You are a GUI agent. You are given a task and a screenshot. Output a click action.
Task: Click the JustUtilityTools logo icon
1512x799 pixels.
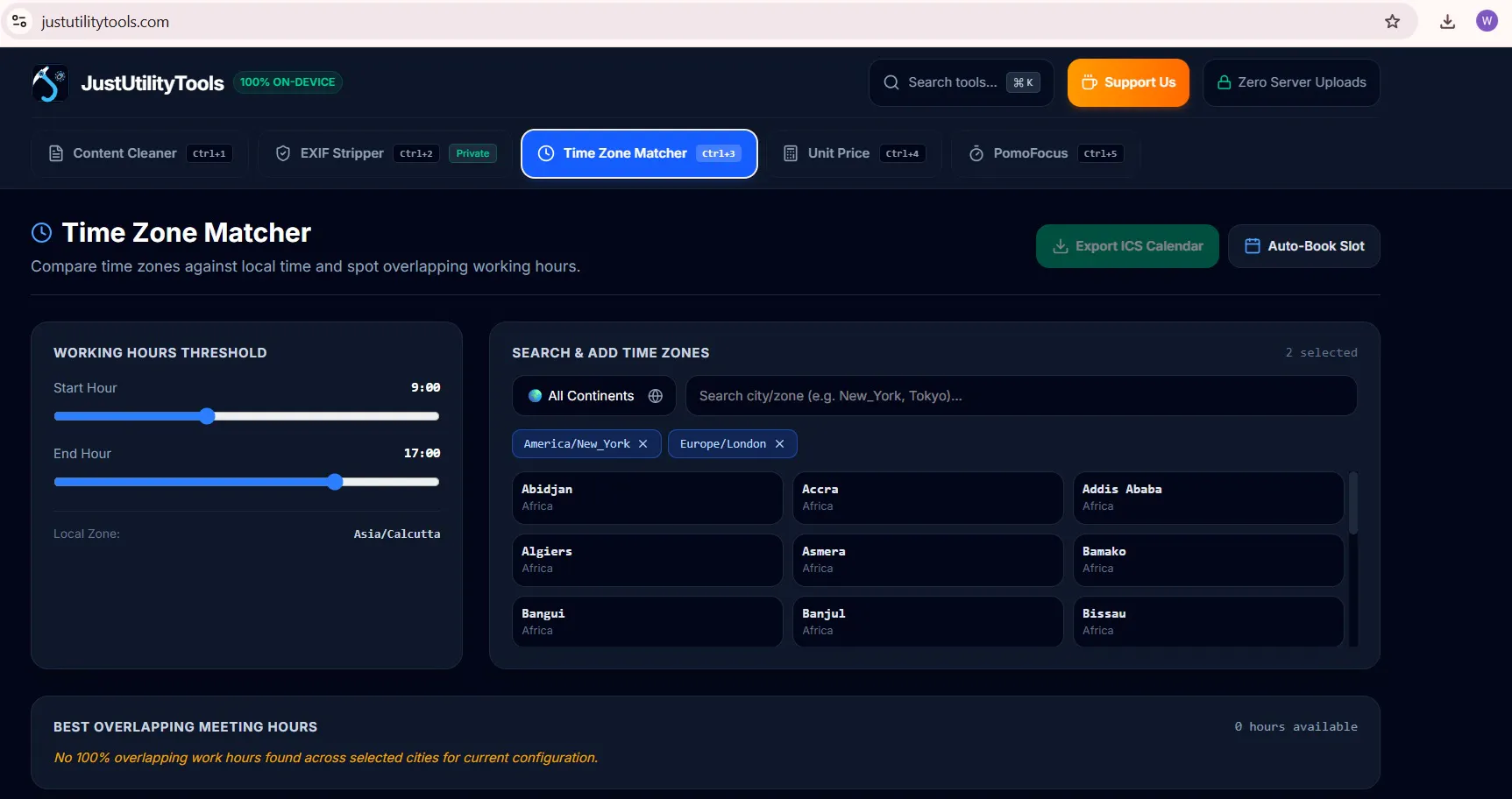tap(50, 83)
